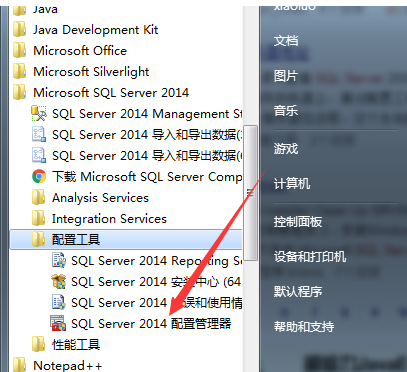Click the SQL Server 2014 错误和使用情况 icon
This screenshot has width=407, height=372.
pos(59,302)
